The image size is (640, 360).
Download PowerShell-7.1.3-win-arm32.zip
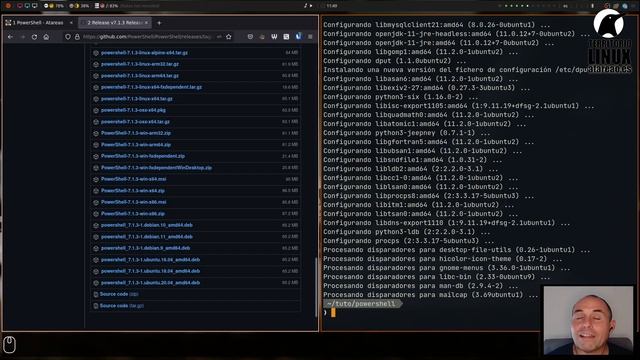pyautogui.click(x=136, y=133)
